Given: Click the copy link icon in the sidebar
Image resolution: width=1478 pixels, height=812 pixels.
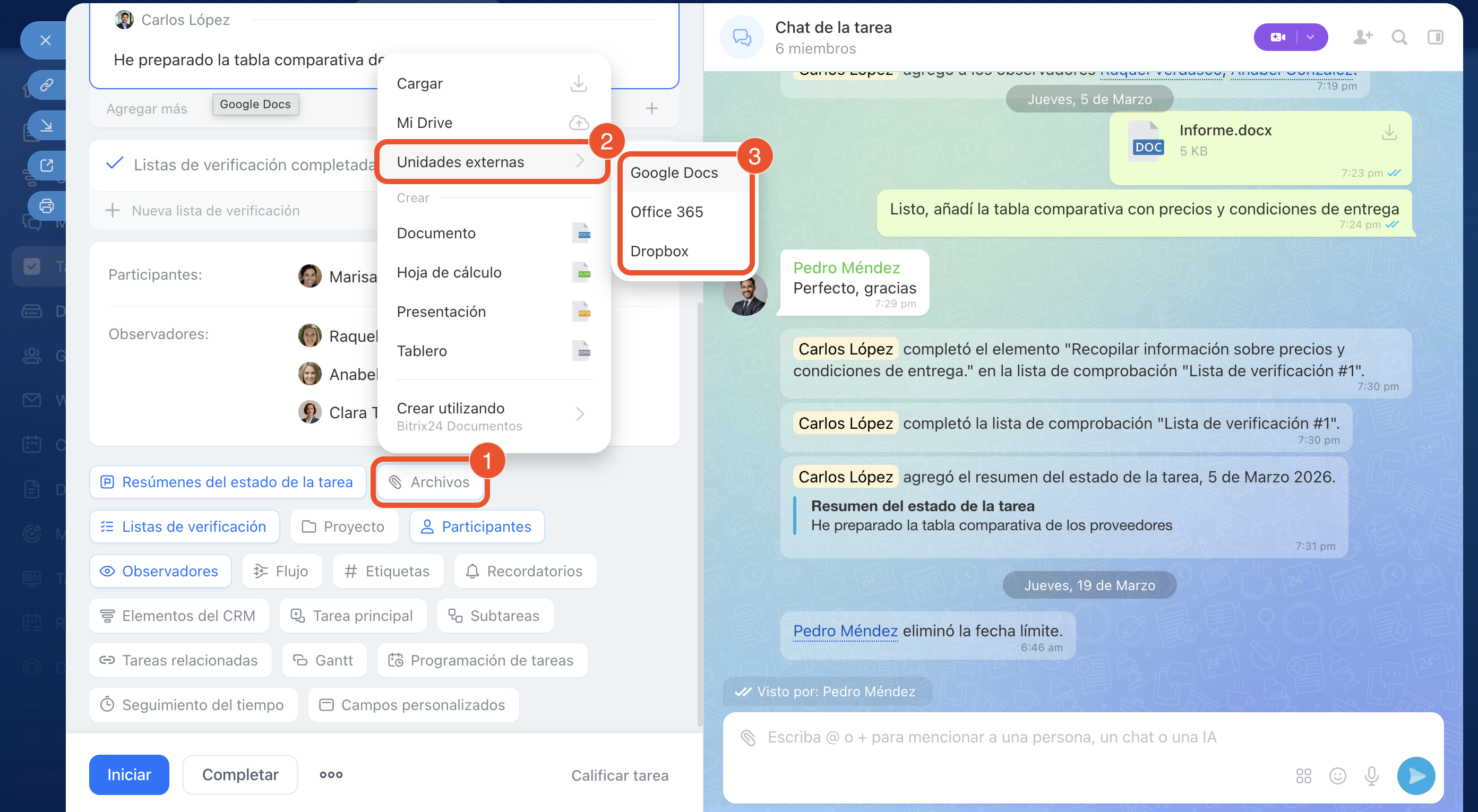Looking at the screenshot, I should (x=47, y=85).
